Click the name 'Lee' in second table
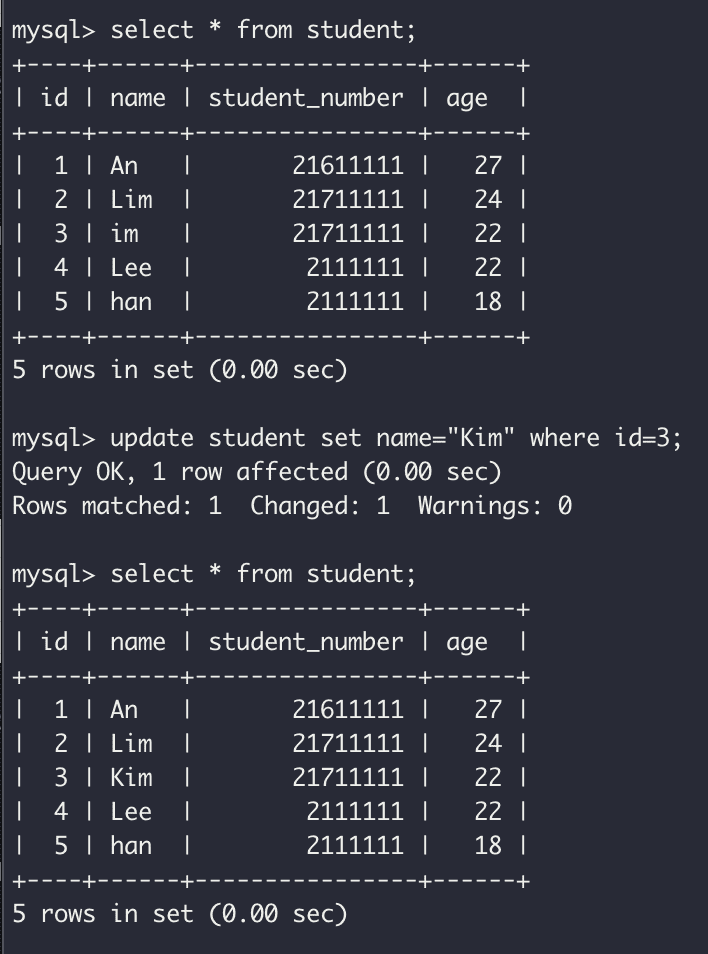This screenshot has width=708, height=954. pyautogui.click(x=131, y=812)
